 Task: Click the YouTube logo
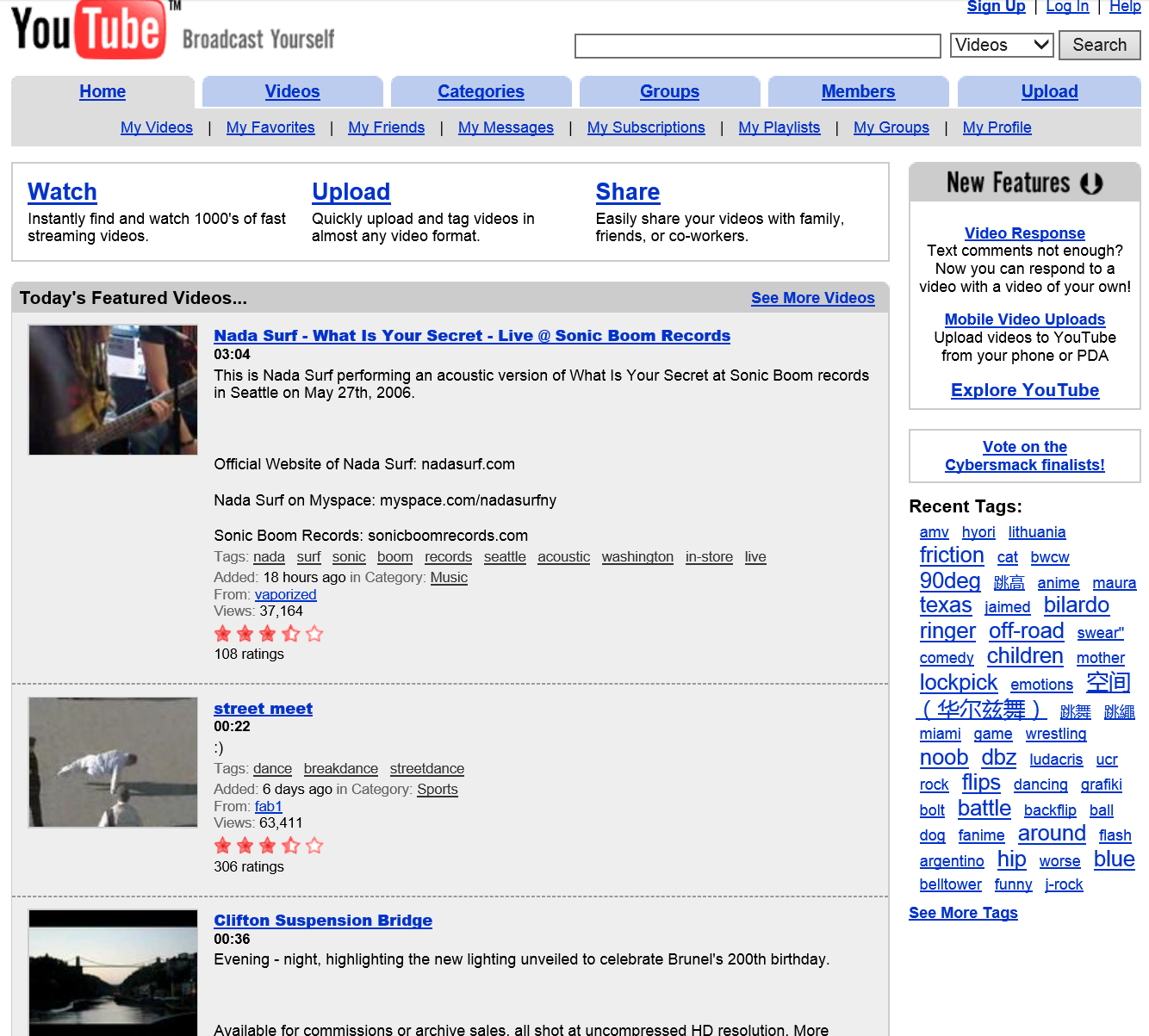pos(89,29)
